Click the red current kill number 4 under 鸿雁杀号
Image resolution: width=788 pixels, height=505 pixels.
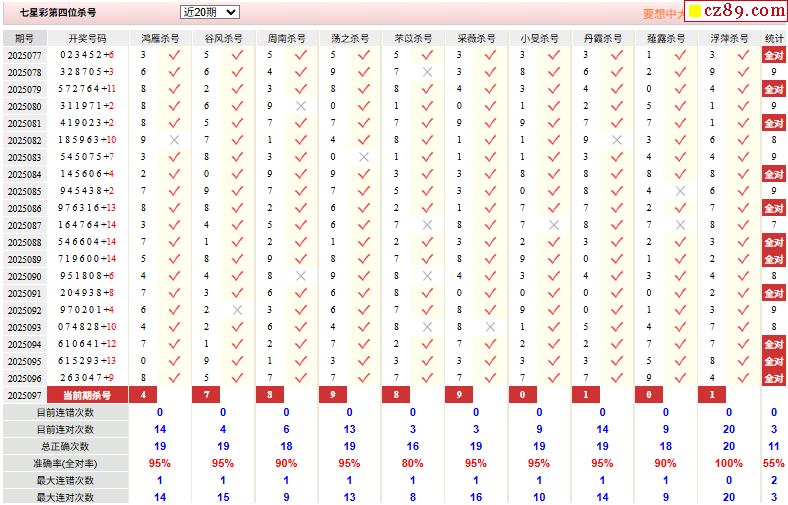(x=143, y=395)
